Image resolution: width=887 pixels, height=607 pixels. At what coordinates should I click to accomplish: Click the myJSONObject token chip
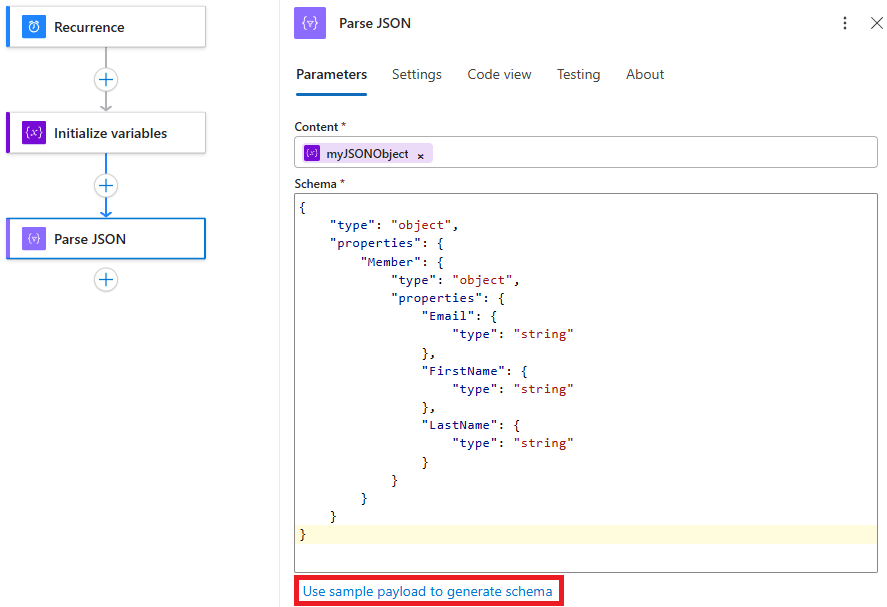[367, 153]
